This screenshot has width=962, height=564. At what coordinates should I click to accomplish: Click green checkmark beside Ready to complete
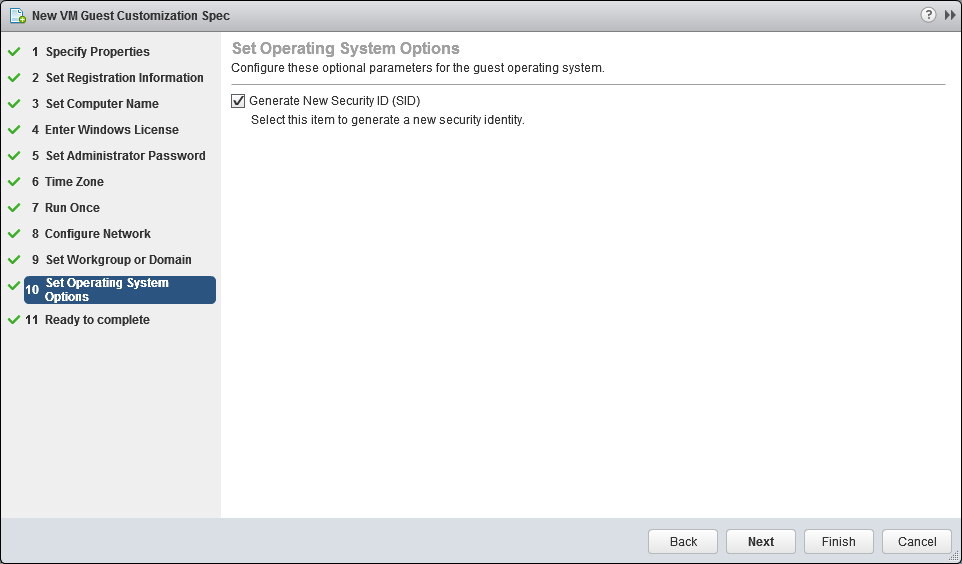click(x=14, y=320)
